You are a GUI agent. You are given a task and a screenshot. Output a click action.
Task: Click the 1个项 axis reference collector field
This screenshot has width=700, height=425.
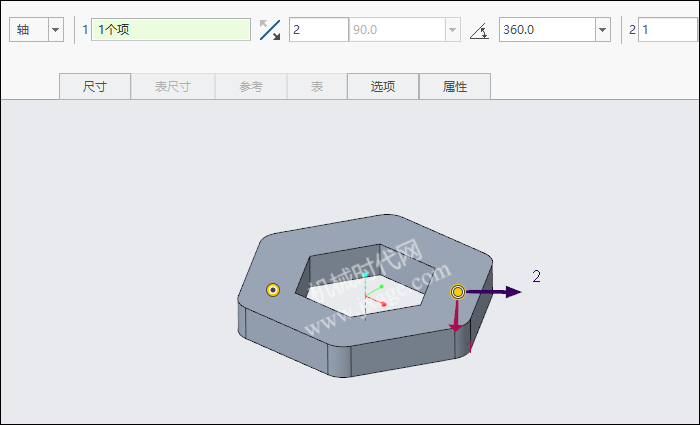click(171, 30)
